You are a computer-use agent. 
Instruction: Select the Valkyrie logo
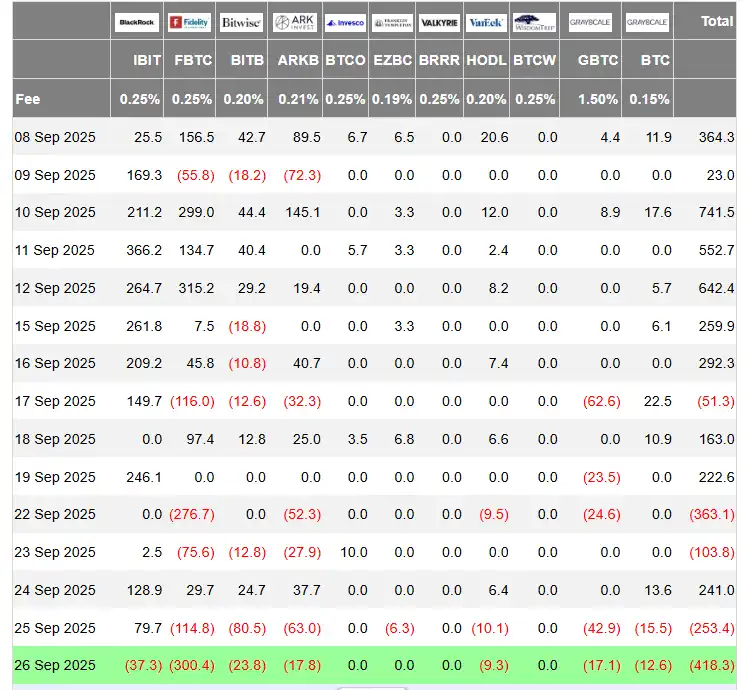point(440,21)
